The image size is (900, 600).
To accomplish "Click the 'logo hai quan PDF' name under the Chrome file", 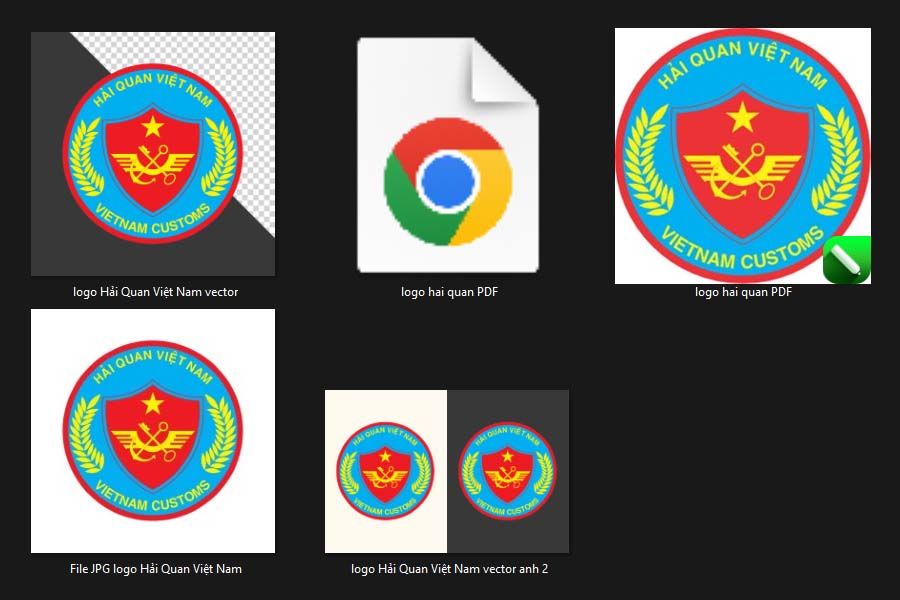I will [x=449, y=292].
